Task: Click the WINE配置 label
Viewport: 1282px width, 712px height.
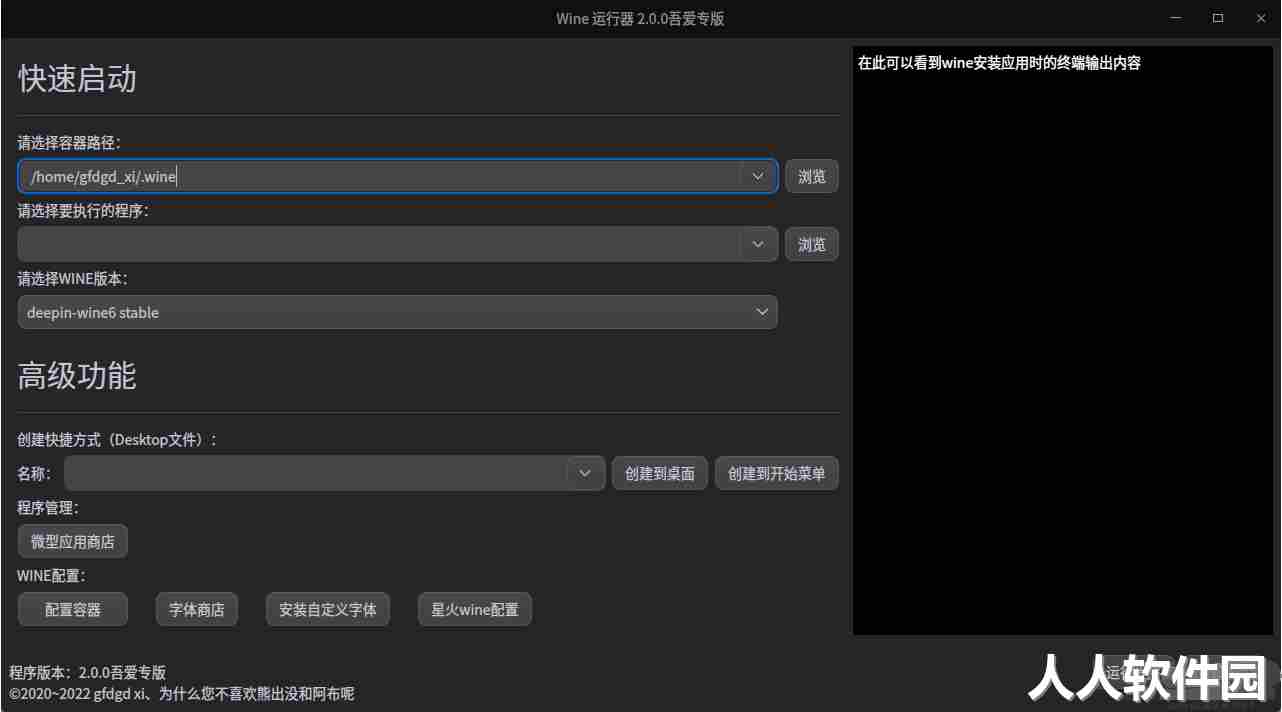Action: tap(51, 576)
